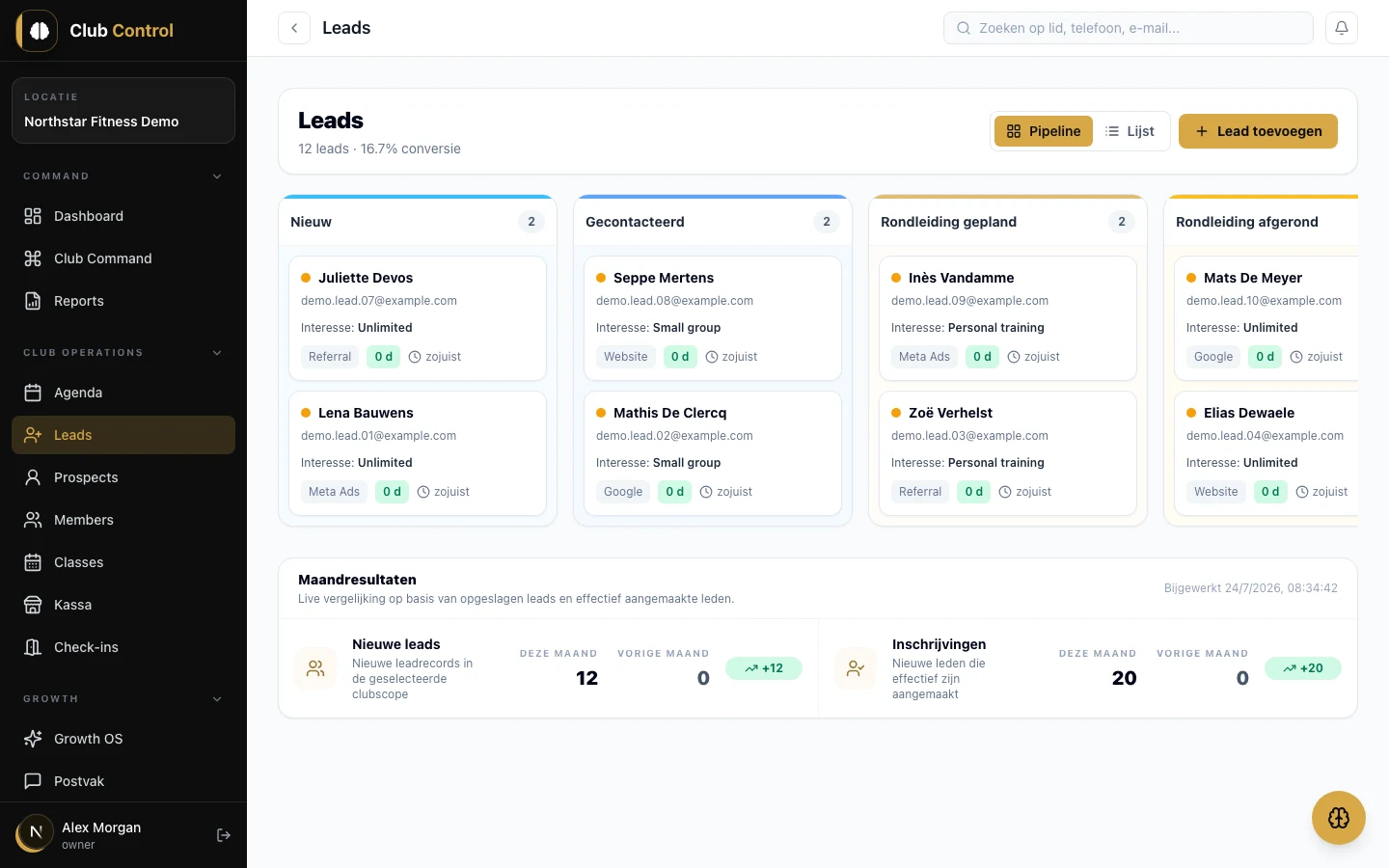Click the clock icon on Zoë Verhelst card
This screenshot has height=868, width=1389.
[x=1005, y=492]
